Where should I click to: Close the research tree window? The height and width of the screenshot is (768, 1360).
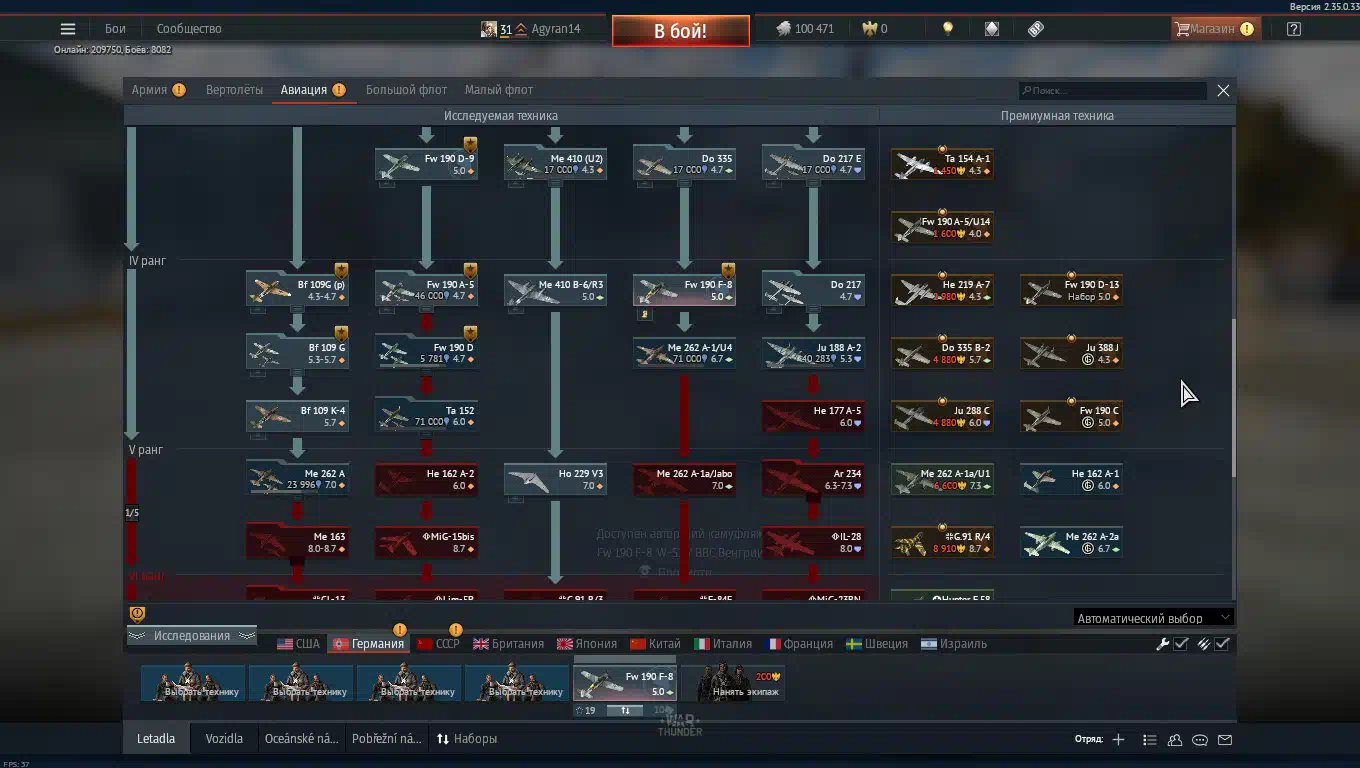click(x=1223, y=90)
